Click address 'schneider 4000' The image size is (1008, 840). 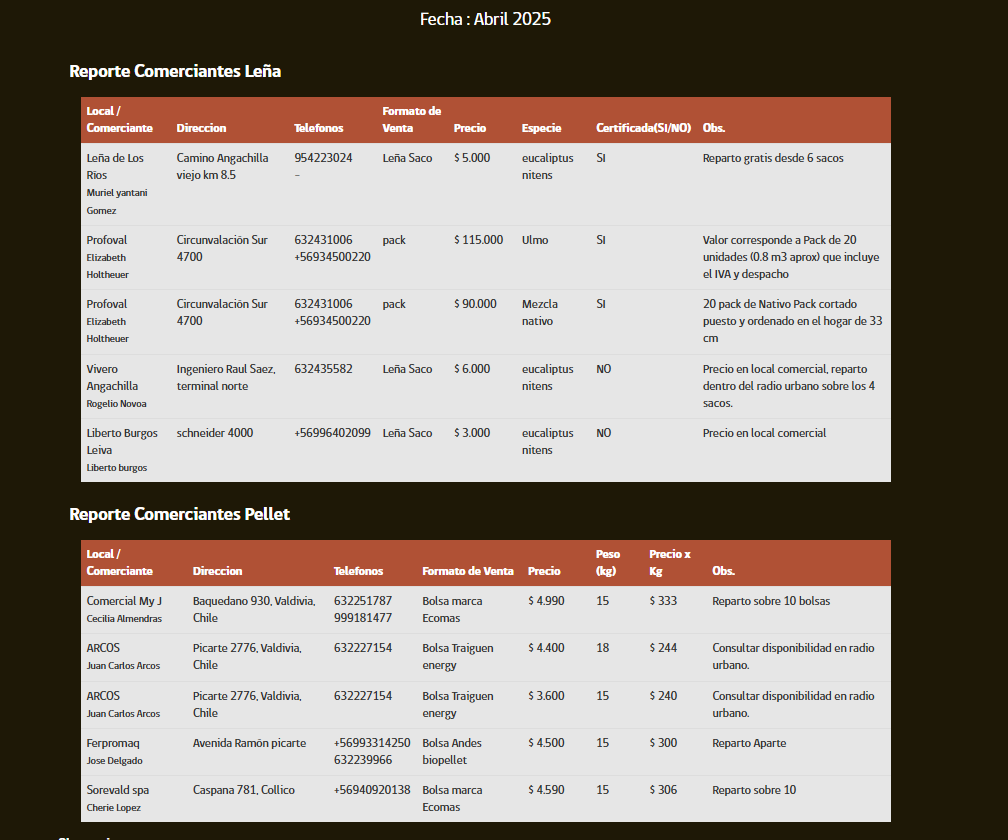pos(215,433)
